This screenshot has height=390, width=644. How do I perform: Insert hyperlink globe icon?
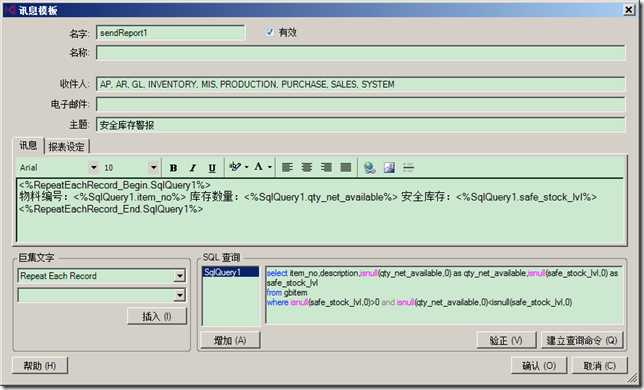tap(369, 167)
